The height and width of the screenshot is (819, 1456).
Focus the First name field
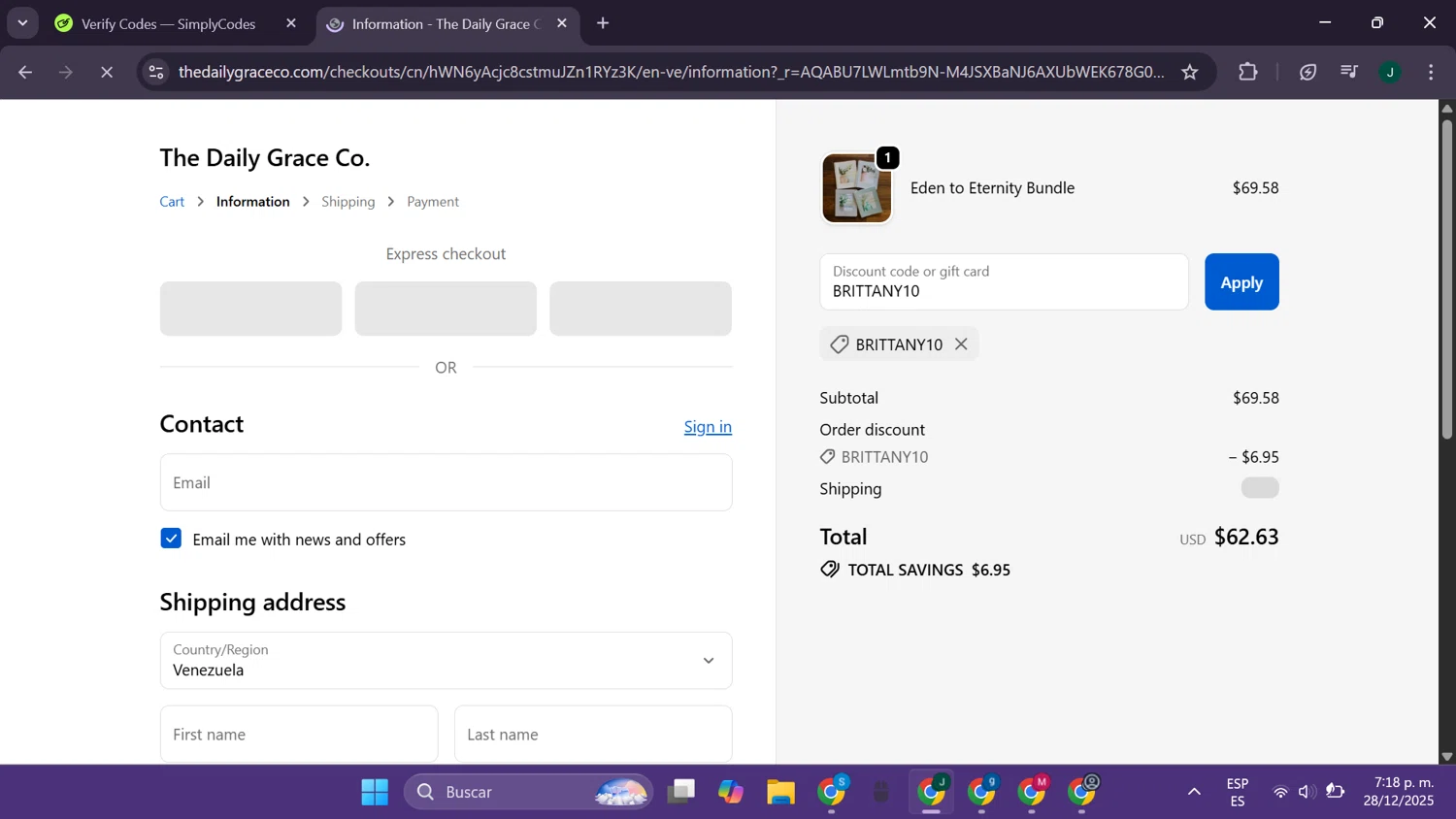coord(299,735)
